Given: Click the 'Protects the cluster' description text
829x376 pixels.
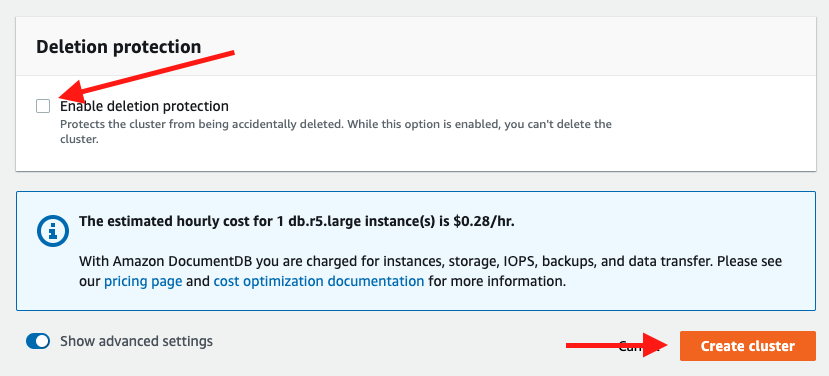Looking at the screenshot, I should point(336,133).
